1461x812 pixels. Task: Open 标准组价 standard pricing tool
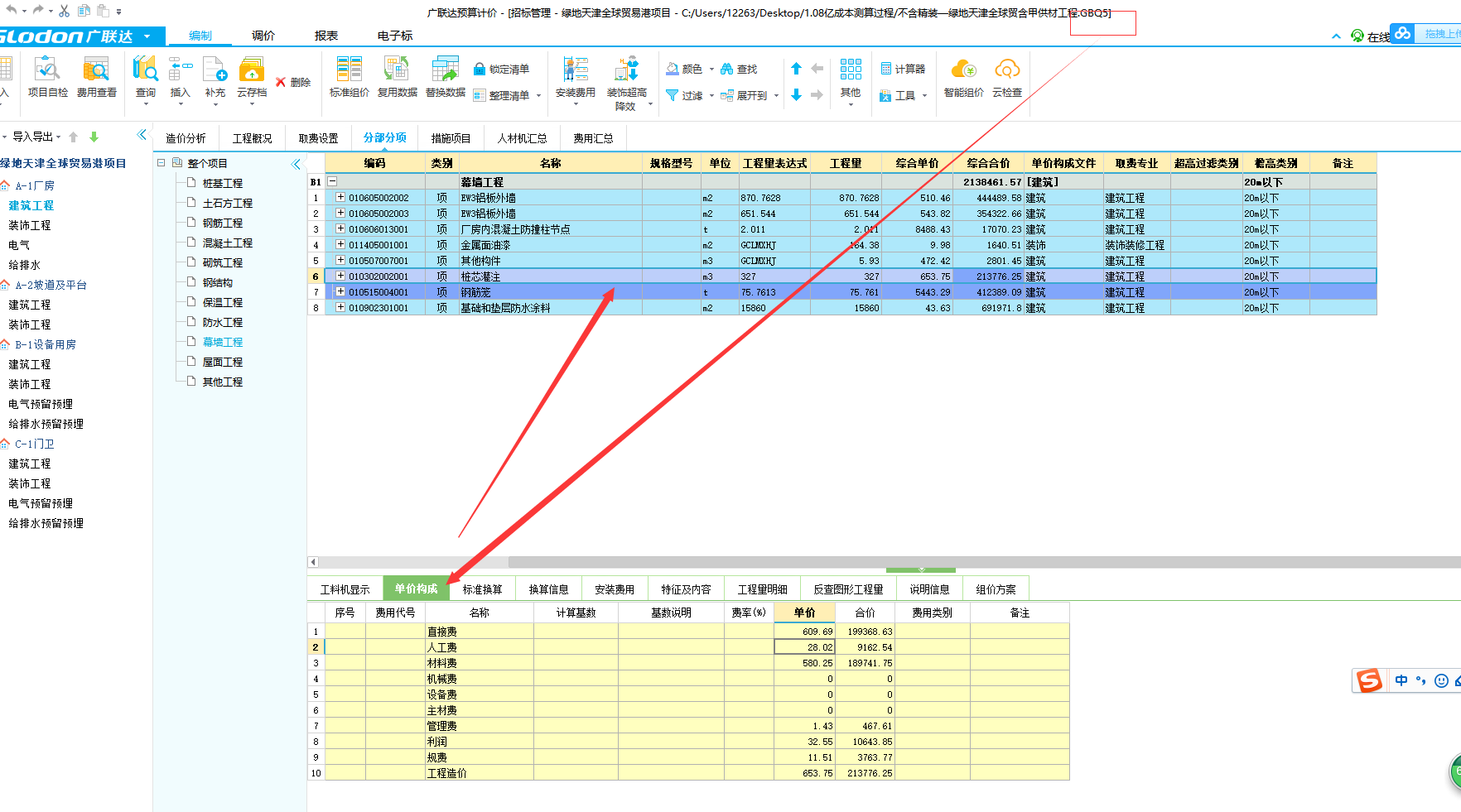pyautogui.click(x=349, y=77)
